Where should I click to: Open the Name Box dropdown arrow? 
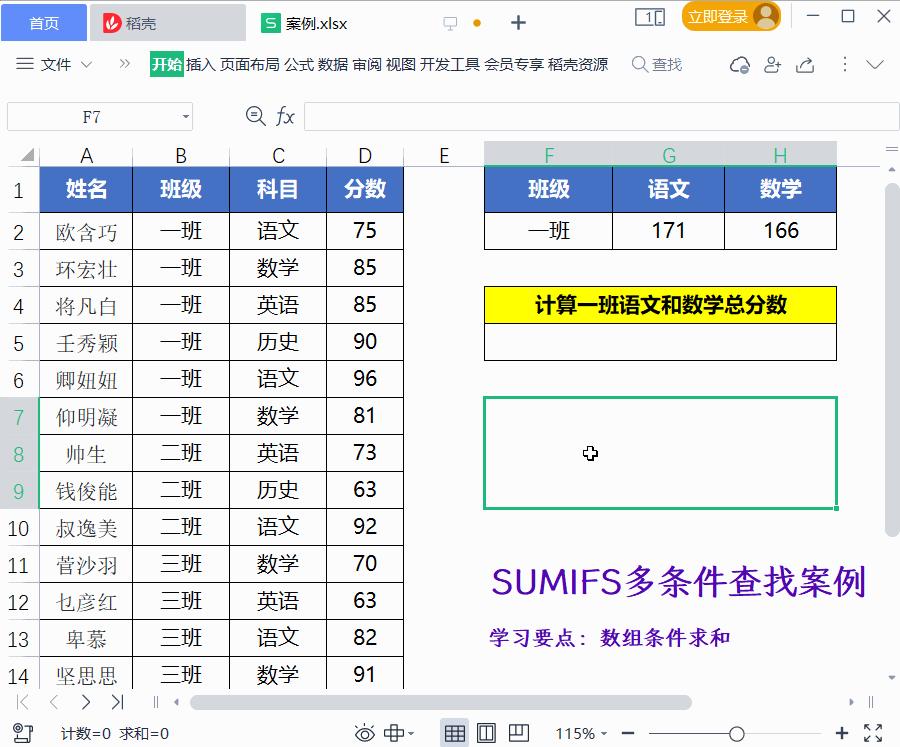[184, 116]
